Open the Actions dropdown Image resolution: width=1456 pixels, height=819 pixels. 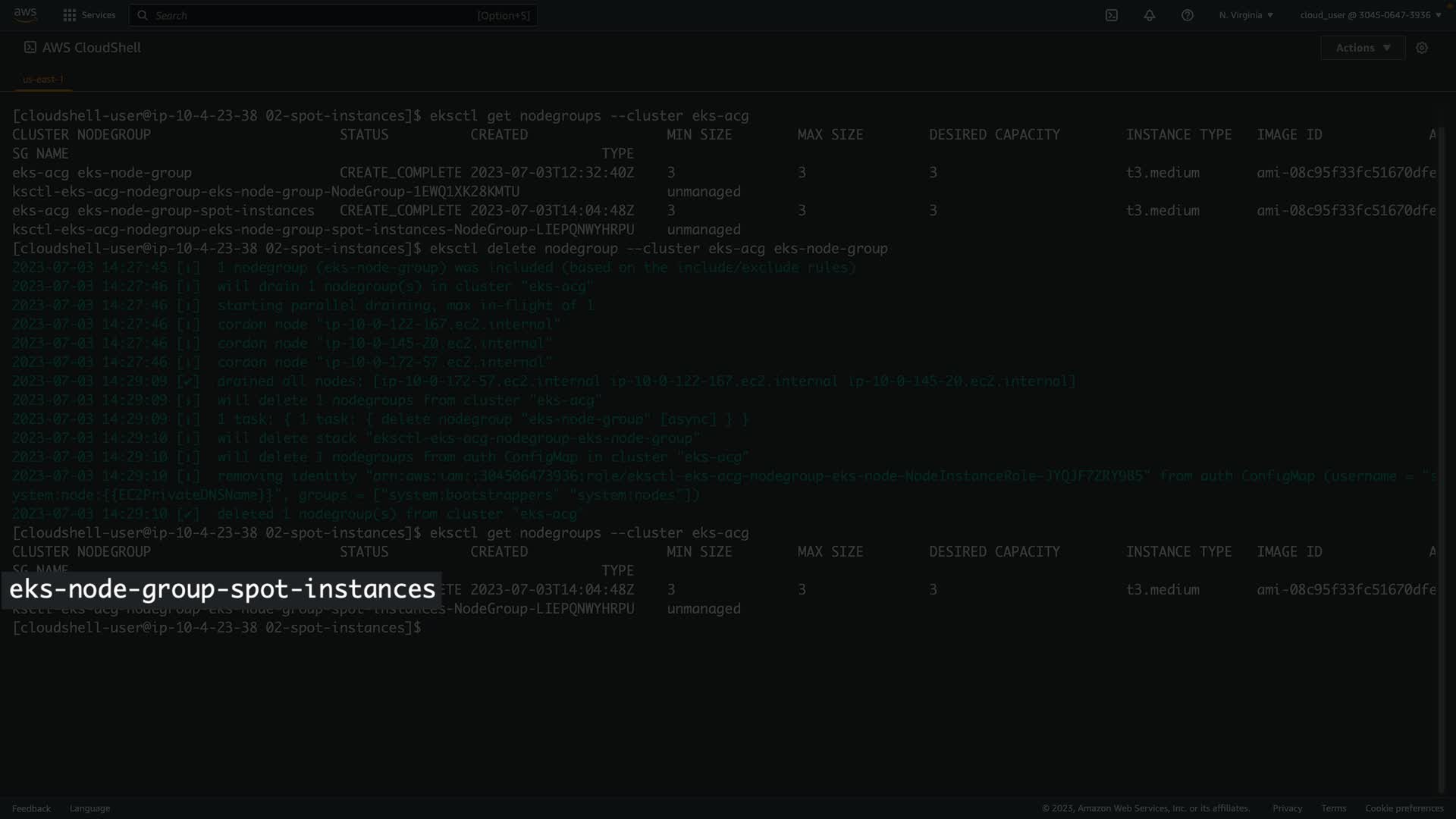click(1363, 48)
